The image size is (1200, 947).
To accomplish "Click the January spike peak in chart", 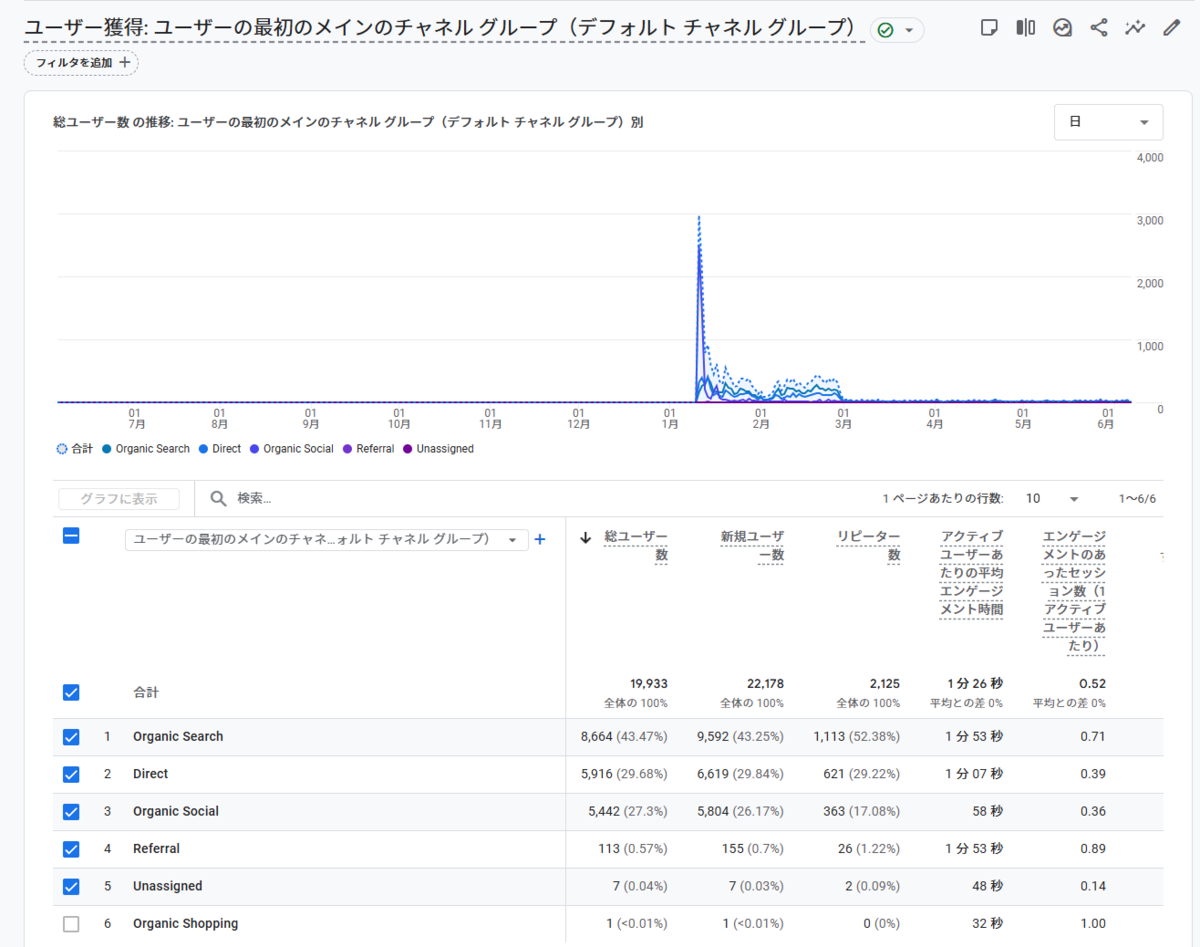I will coord(698,218).
